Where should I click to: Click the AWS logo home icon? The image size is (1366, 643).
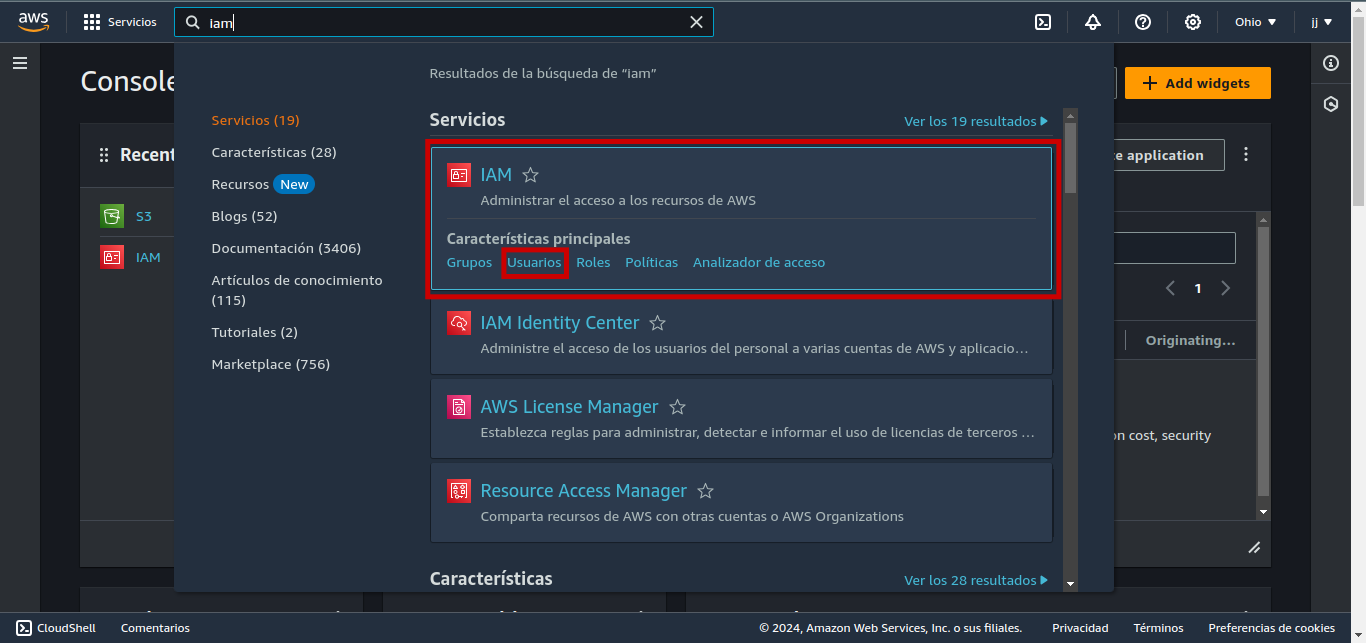[33, 21]
